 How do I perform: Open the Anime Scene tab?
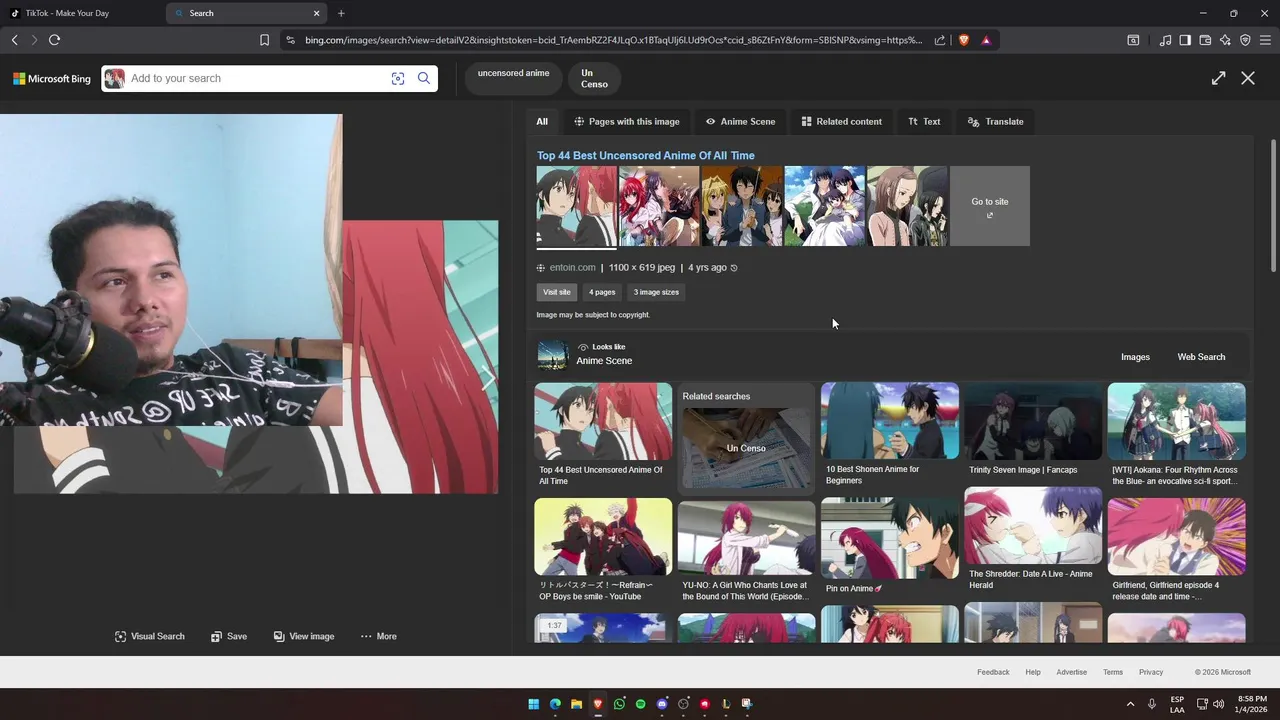(740, 121)
